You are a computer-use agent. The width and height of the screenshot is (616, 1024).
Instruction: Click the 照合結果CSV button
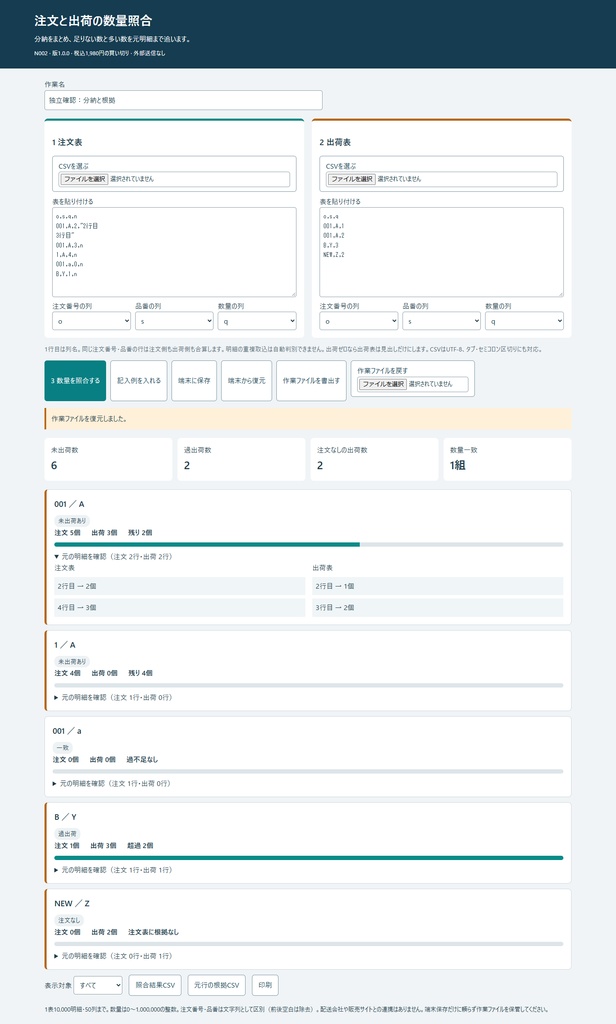point(155,985)
